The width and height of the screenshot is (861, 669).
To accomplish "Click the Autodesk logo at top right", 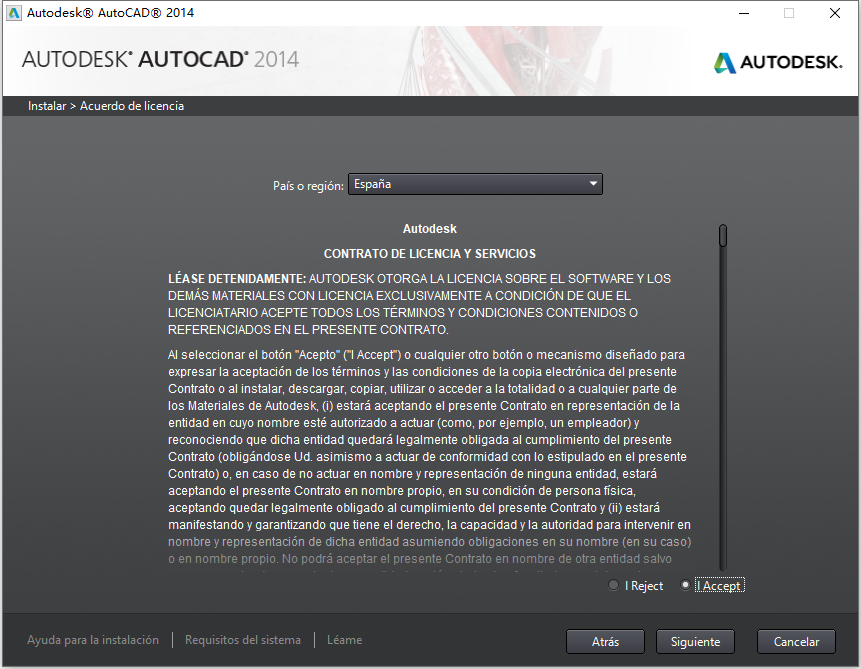I will coord(778,62).
